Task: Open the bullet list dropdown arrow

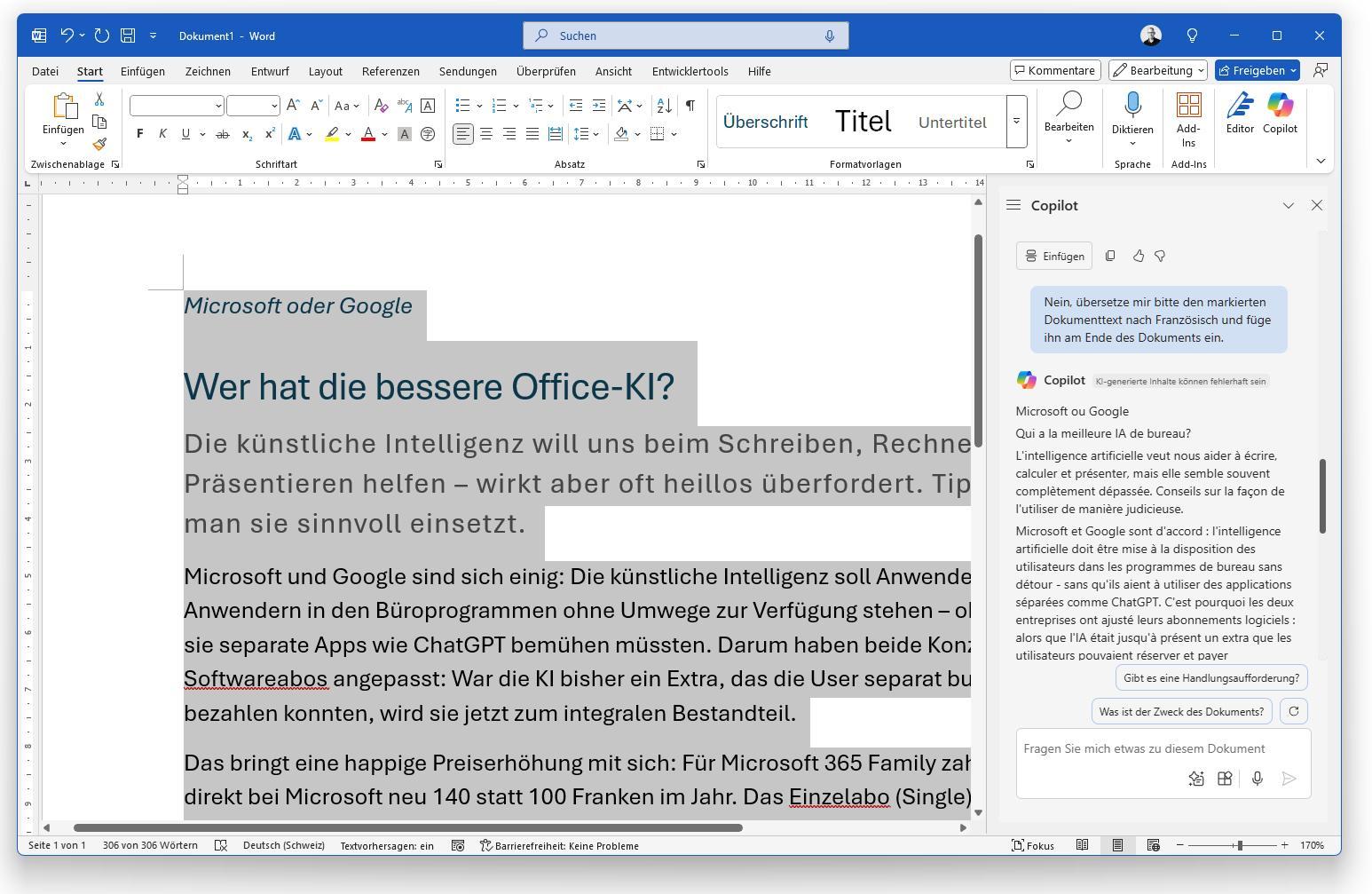Action: [x=479, y=106]
